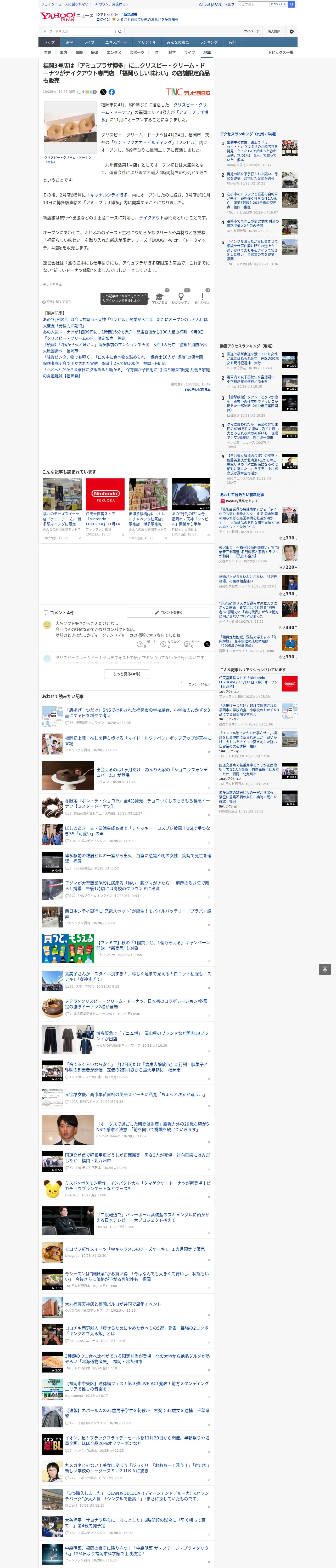Open the Nintendo FUKUOKA thumbnail card

pyautogui.click(x=105, y=494)
